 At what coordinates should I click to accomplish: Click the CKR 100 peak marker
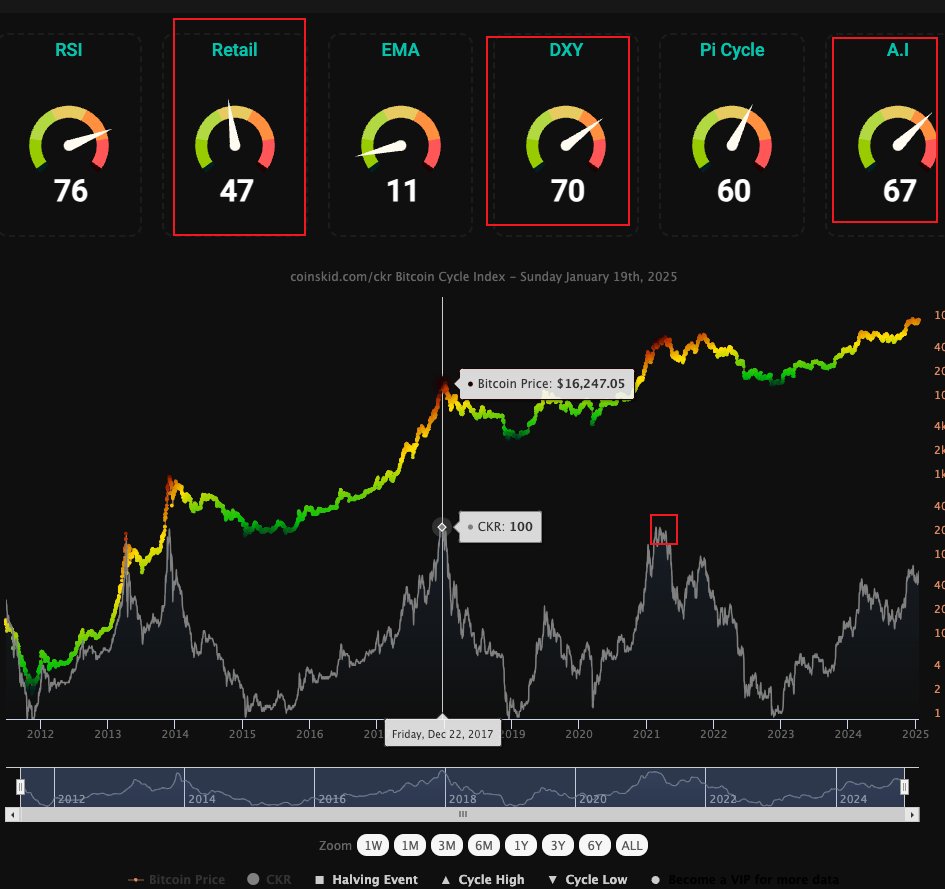tap(442, 526)
